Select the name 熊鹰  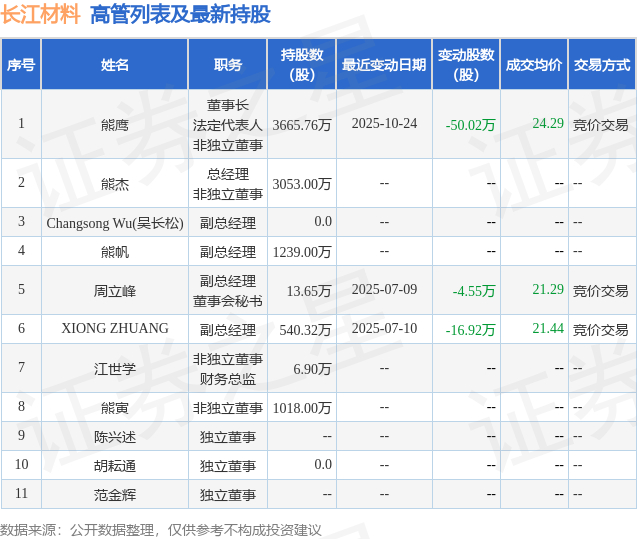[x=115, y=125]
